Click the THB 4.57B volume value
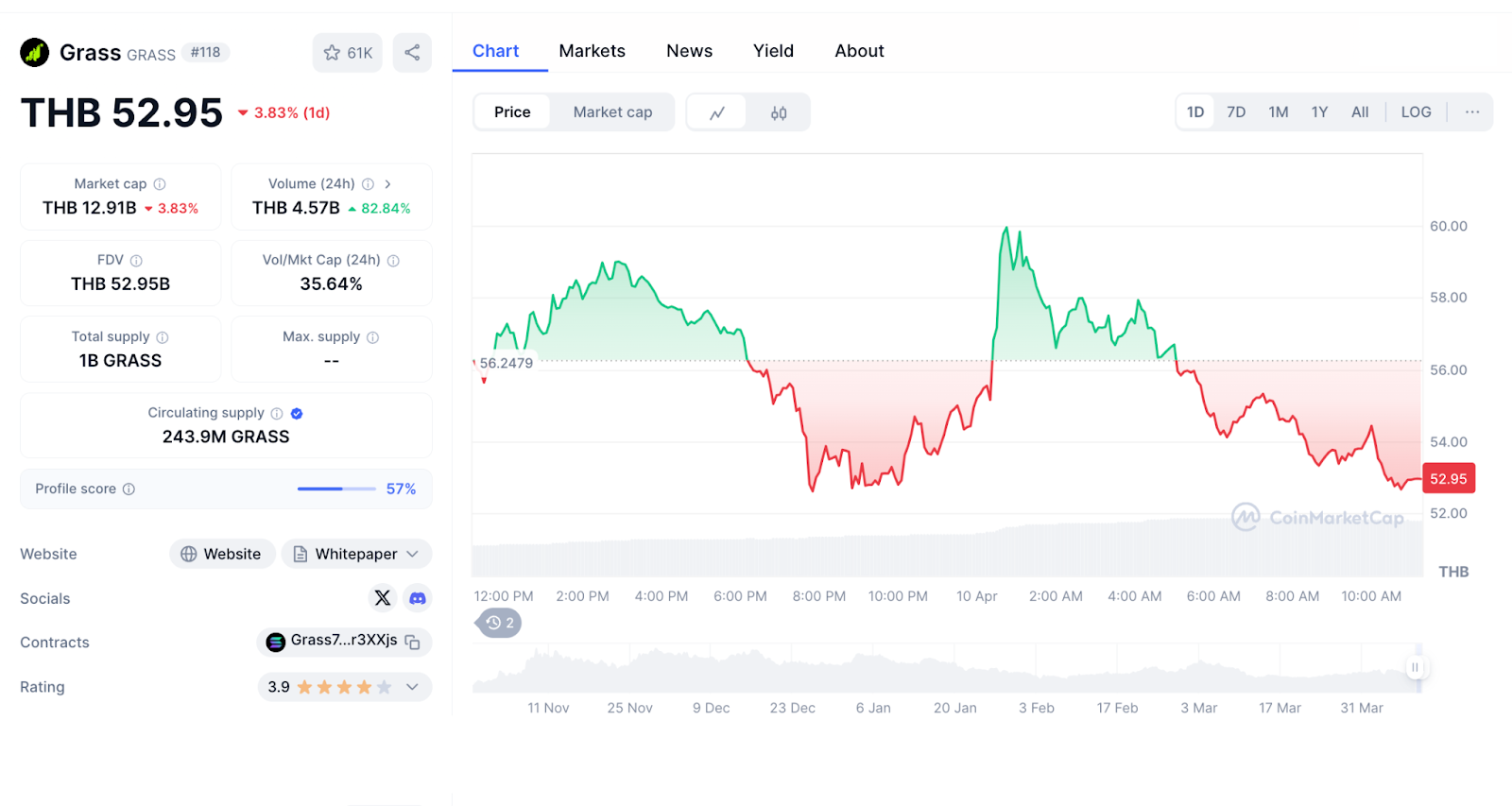 click(296, 208)
